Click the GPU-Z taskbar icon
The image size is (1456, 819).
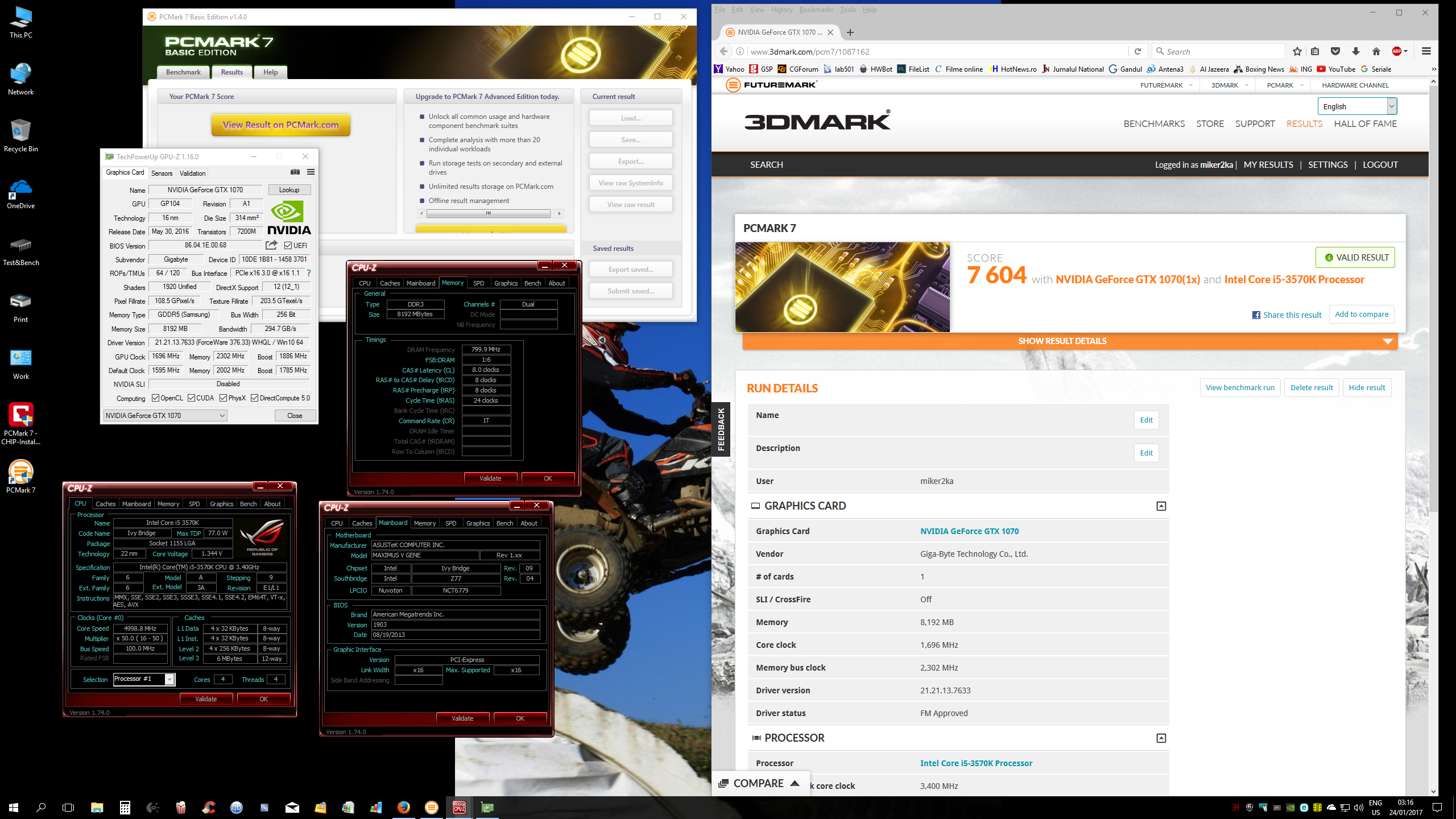(x=487, y=807)
